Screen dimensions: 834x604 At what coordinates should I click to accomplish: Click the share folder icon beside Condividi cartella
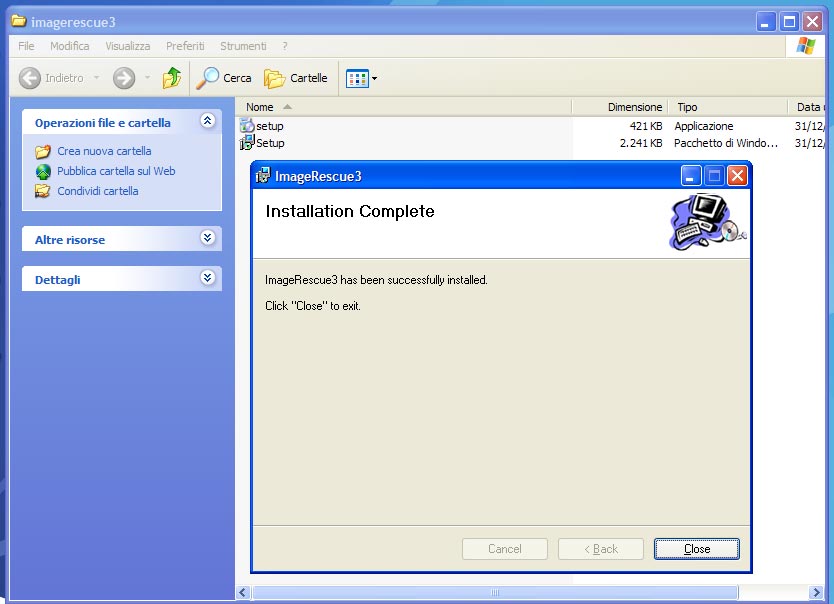[43, 191]
